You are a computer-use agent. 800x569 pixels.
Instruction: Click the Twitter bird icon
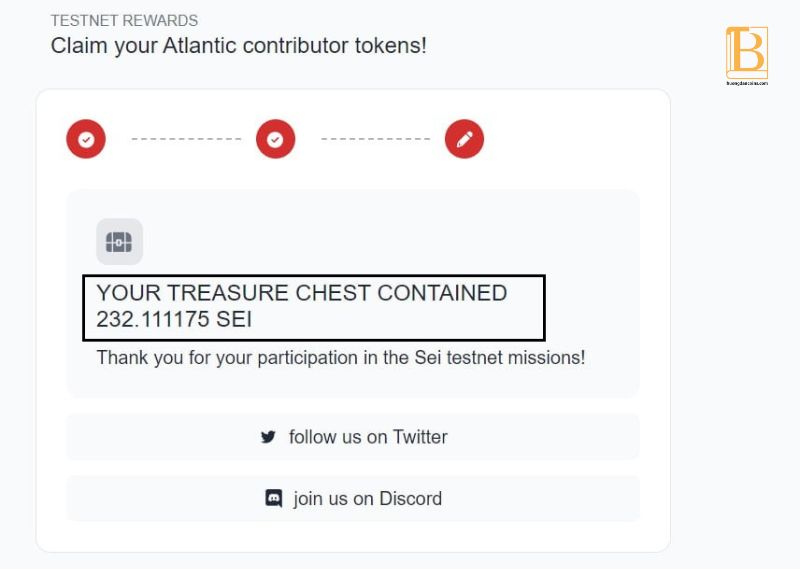268,437
